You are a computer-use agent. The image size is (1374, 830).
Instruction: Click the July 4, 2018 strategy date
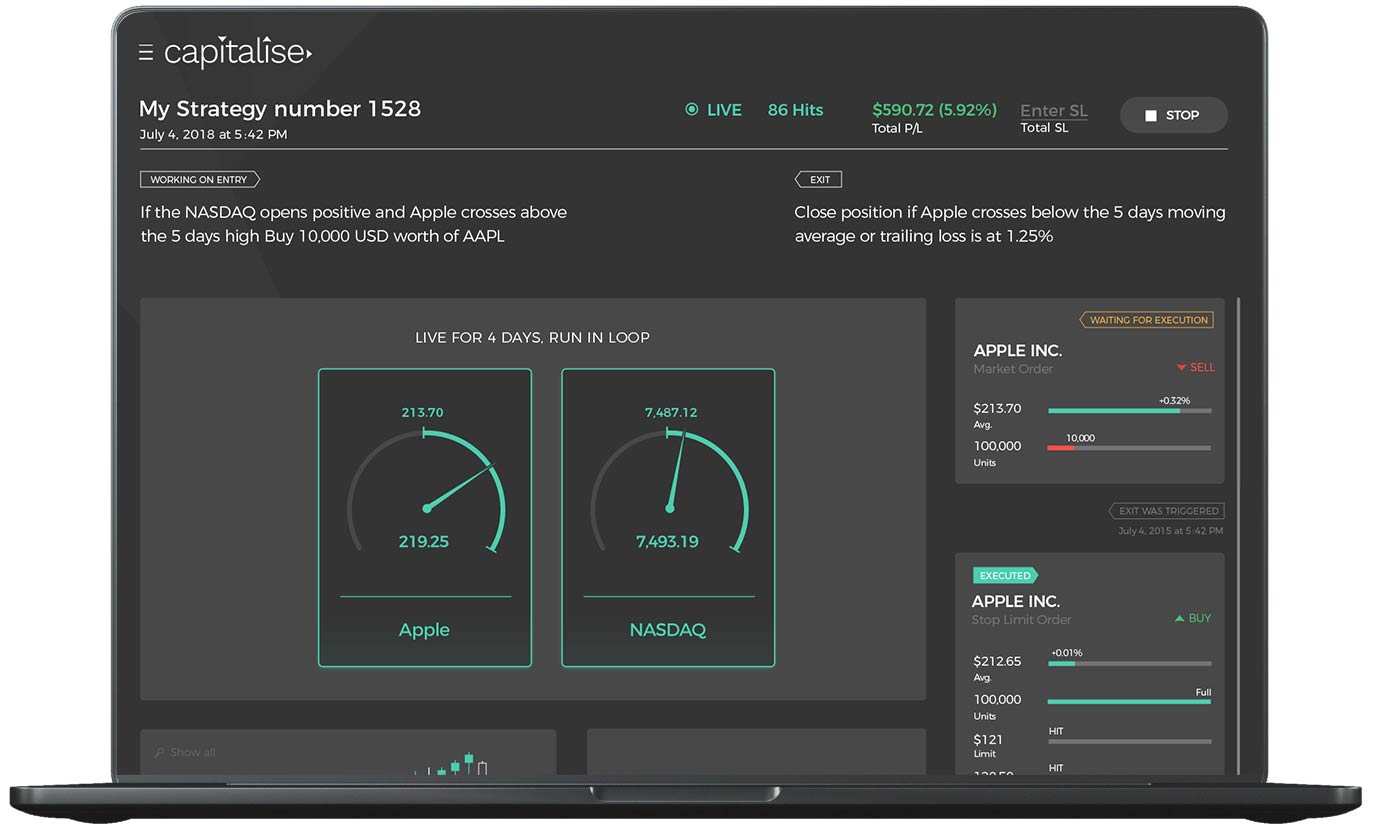pos(213,134)
